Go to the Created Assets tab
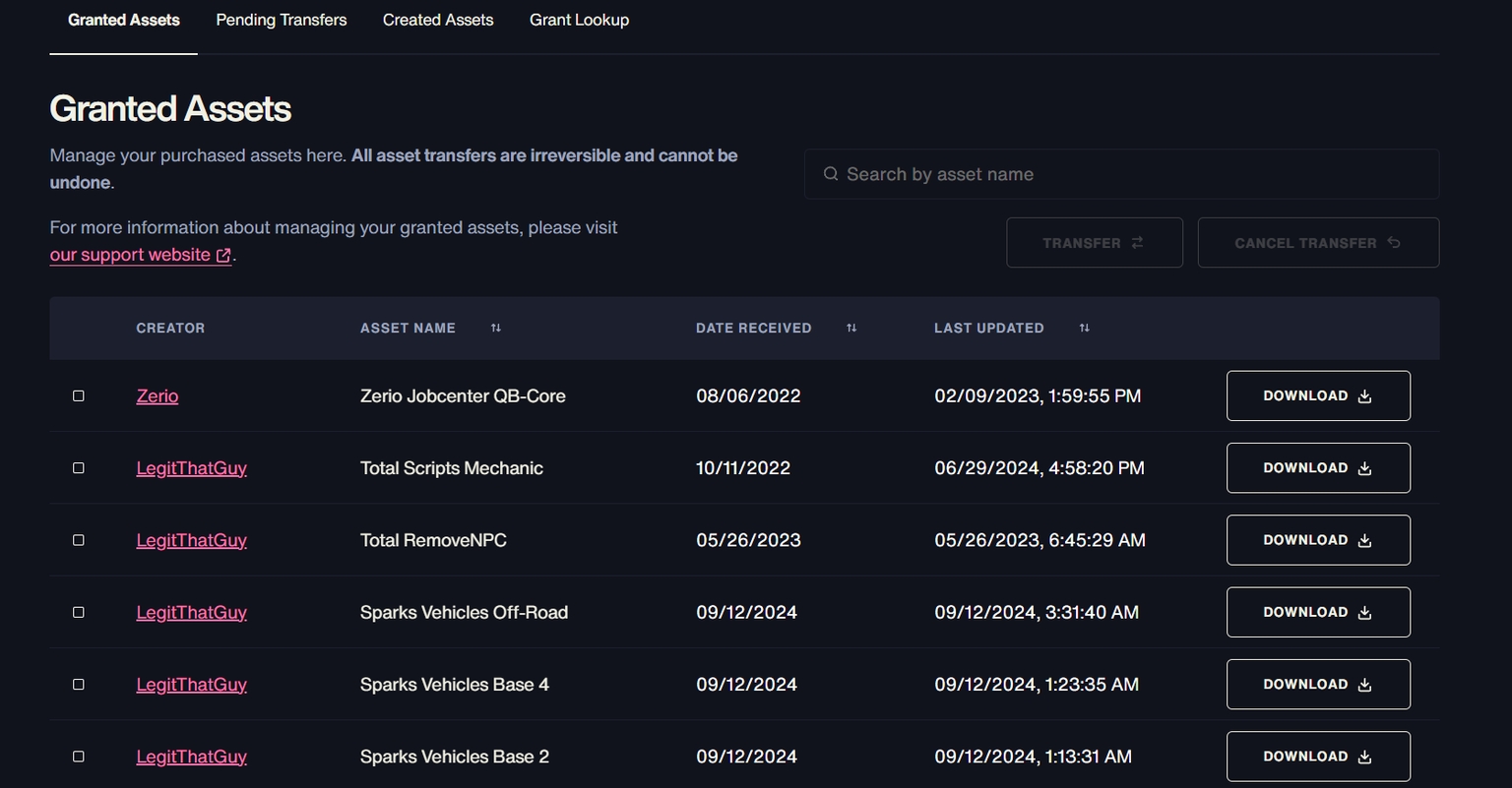Screen dimensions: 1512x788 pos(438,20)
